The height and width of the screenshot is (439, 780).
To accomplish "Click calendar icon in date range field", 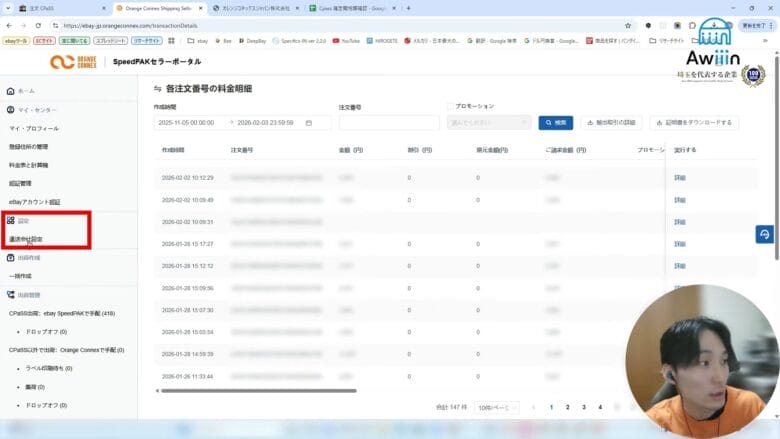I will pos(309,123).
